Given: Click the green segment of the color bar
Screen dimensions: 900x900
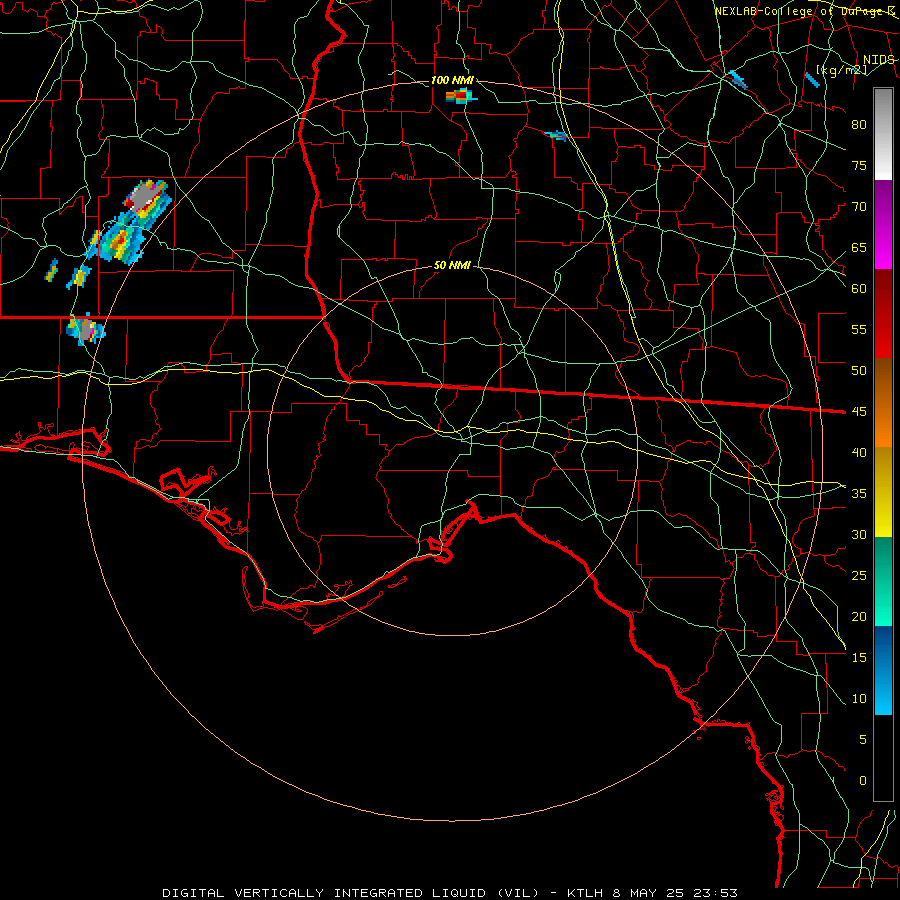Looking at the screenshot, I should [x=883, y=581].
